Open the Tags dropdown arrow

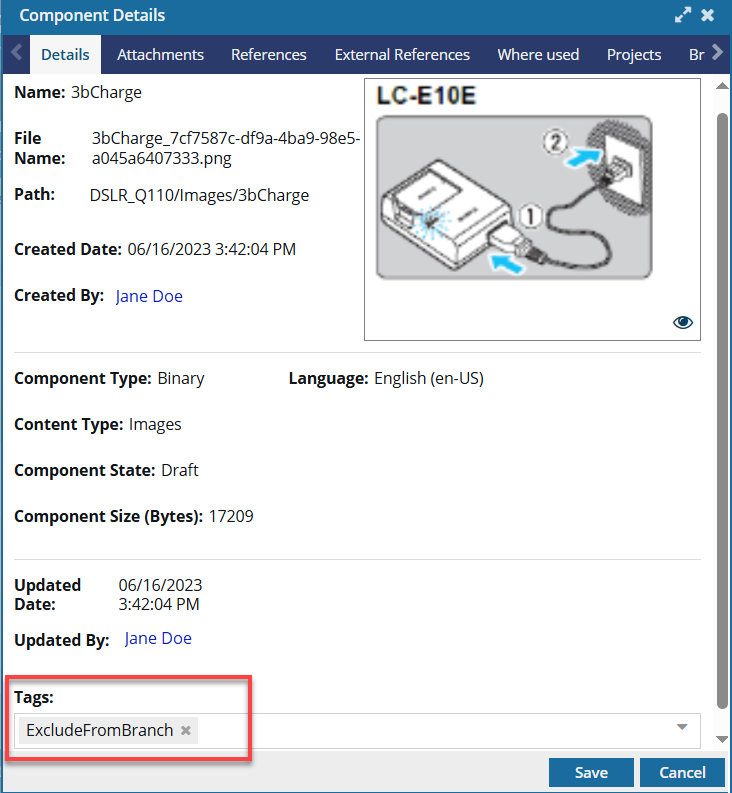pyautogui.click(x=682, y=727)
